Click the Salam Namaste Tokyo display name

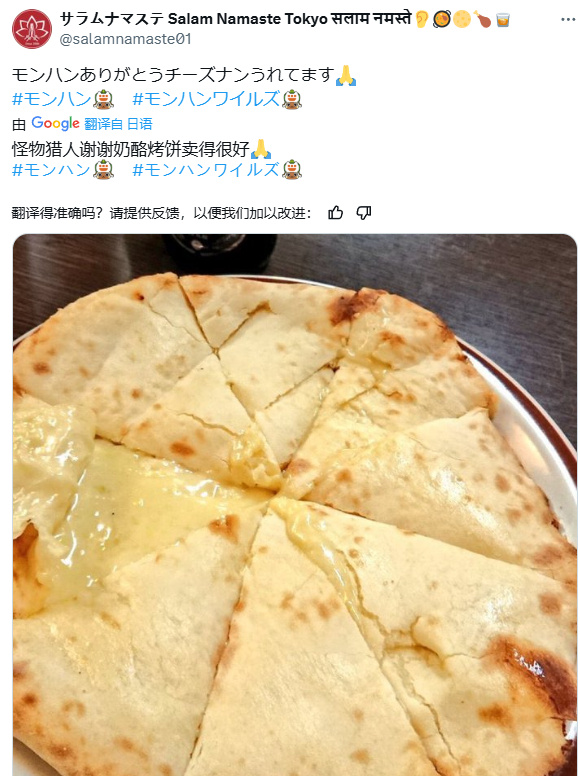point(236,19)
